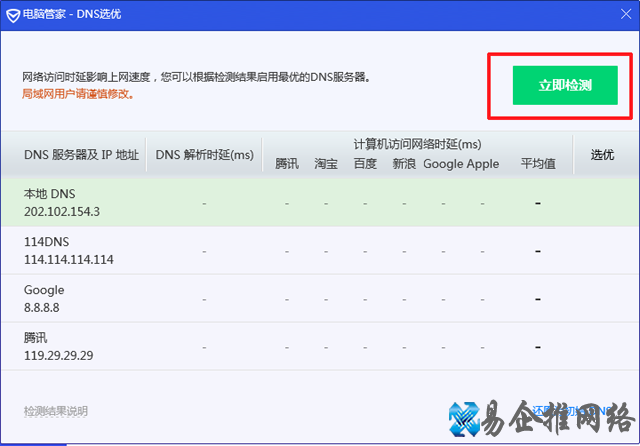The width and height of the screenshot is (640, 446).
Task: Open the 检测结果说明 link
Action: [56, 411]
